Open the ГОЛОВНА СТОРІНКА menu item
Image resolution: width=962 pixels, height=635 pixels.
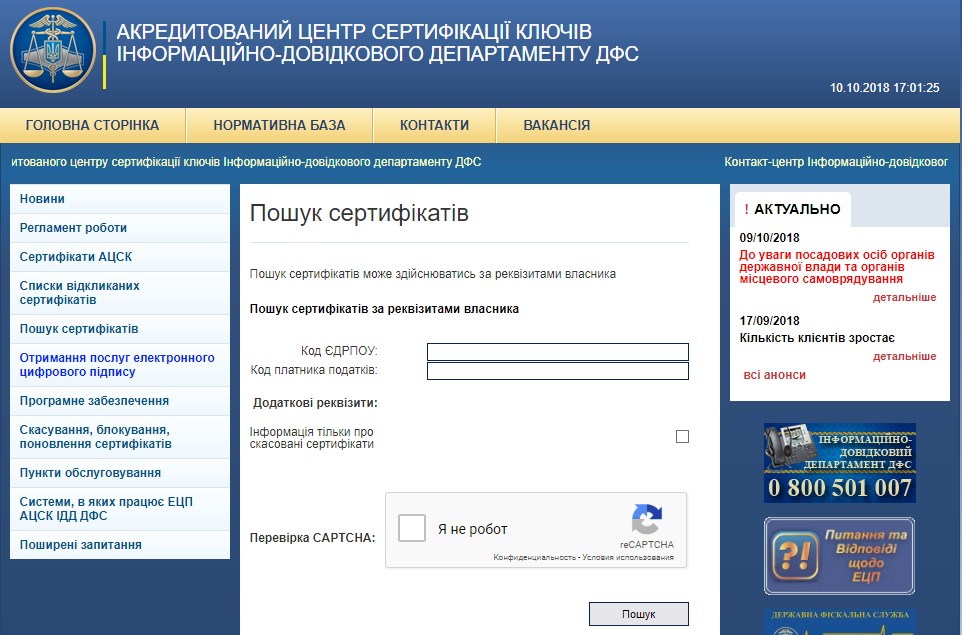(x=92, y=126)
